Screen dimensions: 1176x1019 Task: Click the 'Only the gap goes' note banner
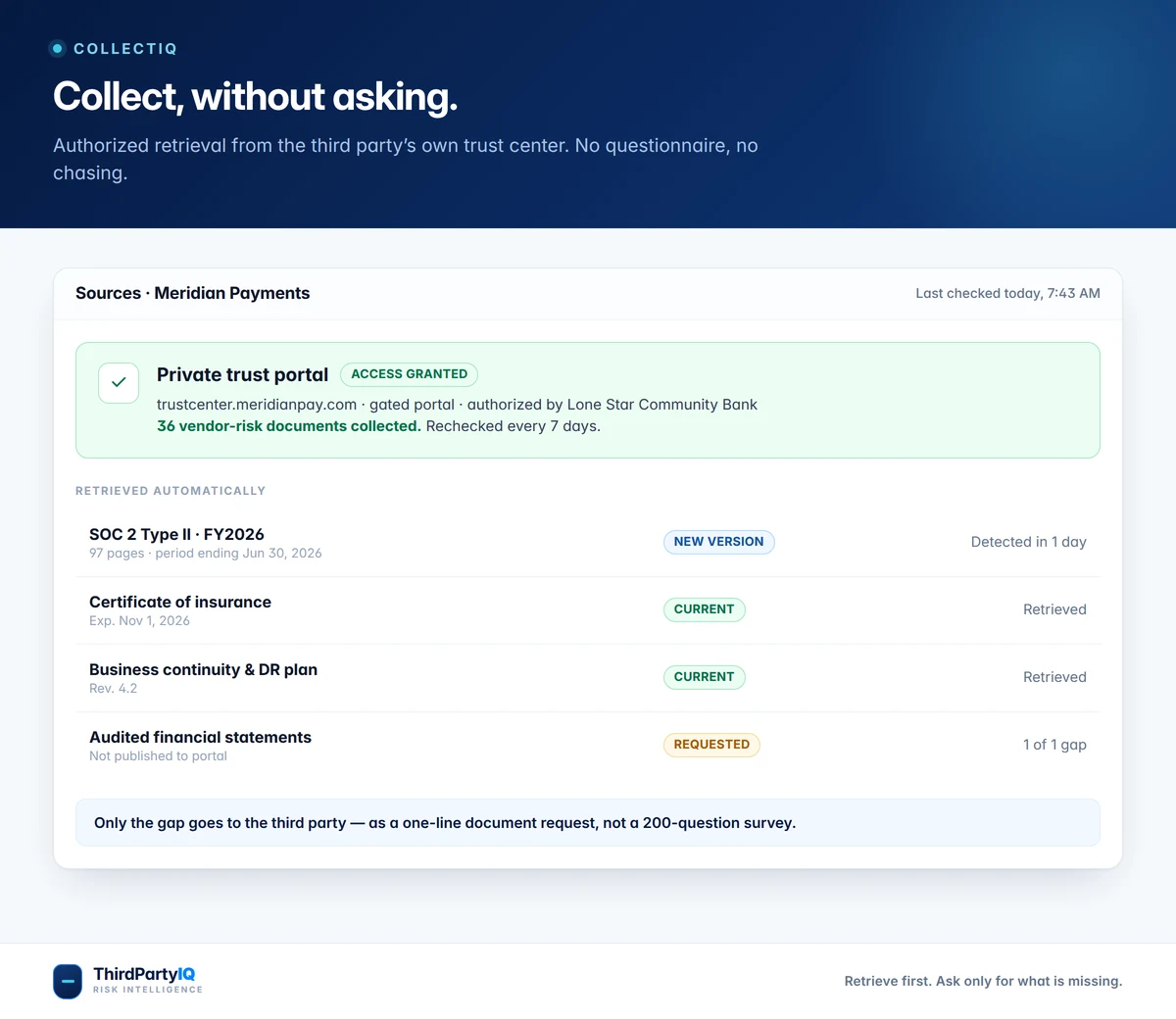coord(588,823)
